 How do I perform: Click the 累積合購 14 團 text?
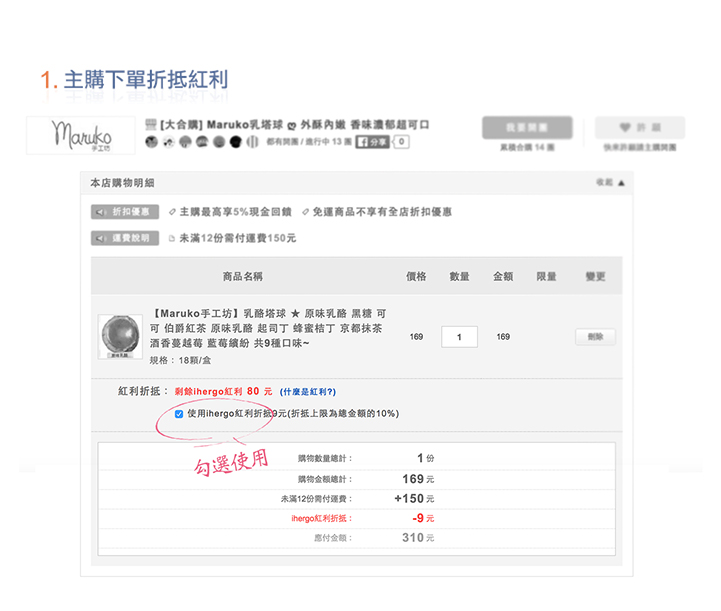(527, 147)
